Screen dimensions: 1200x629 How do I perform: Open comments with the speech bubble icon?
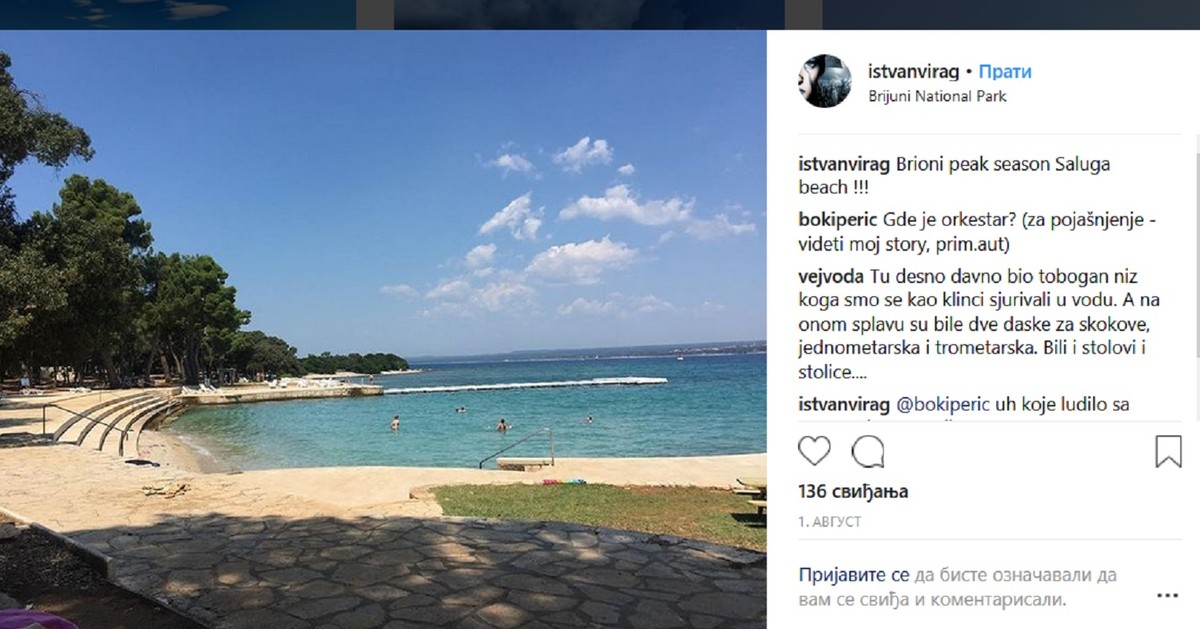click(868, 452)
